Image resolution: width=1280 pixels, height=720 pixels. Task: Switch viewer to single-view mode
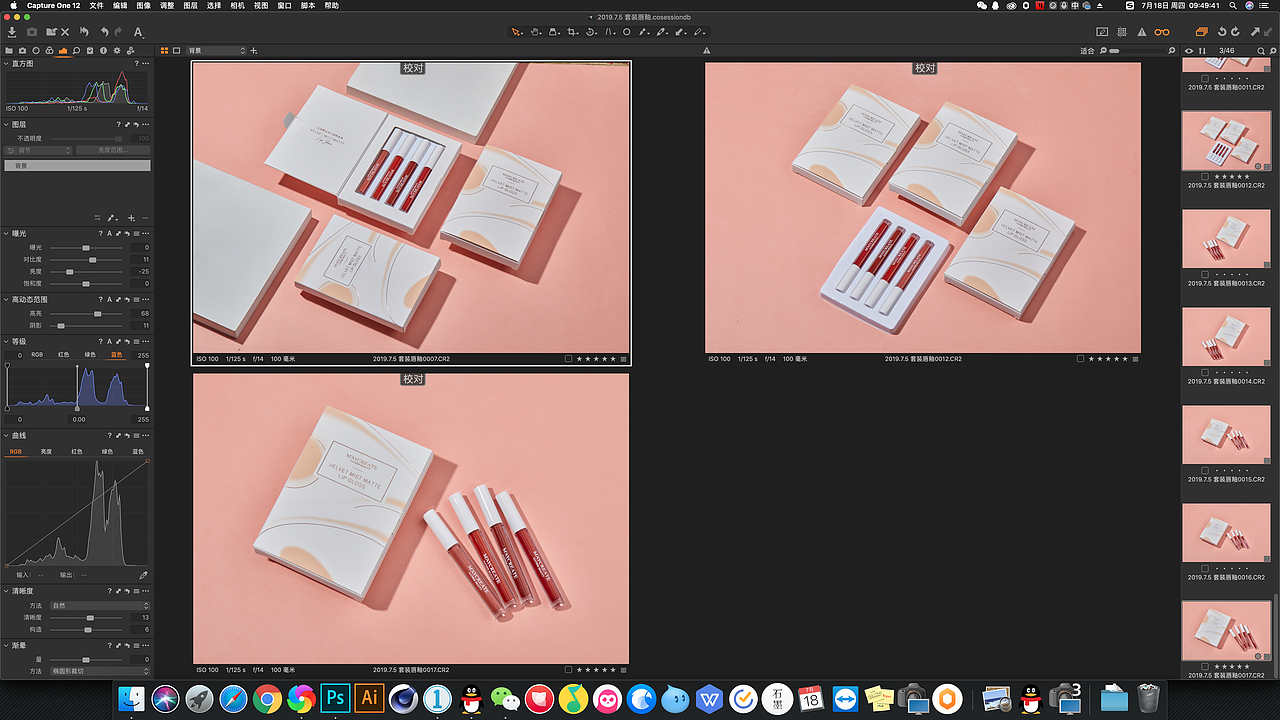177,50
